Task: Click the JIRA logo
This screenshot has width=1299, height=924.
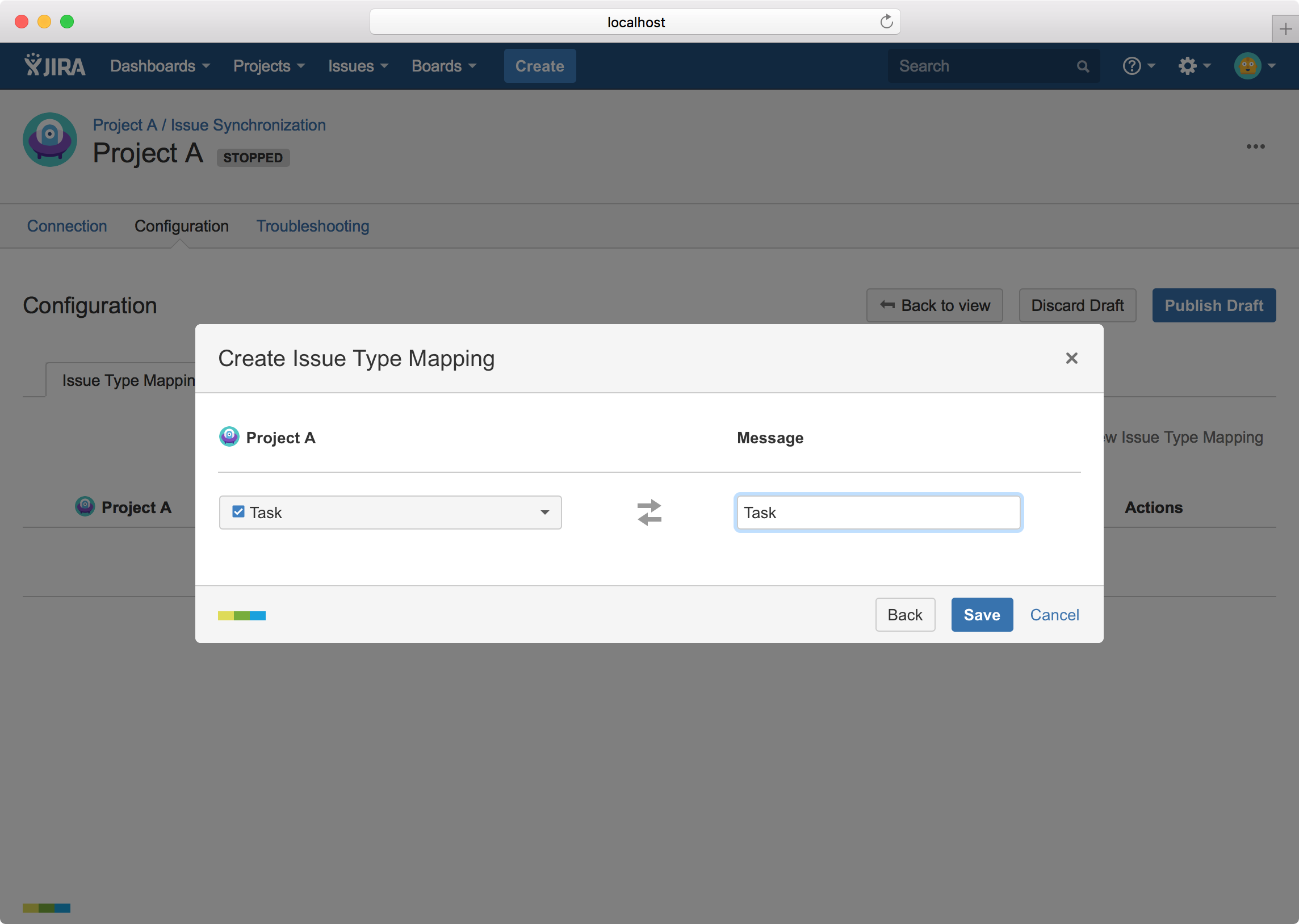Action: tap(55, 66)
